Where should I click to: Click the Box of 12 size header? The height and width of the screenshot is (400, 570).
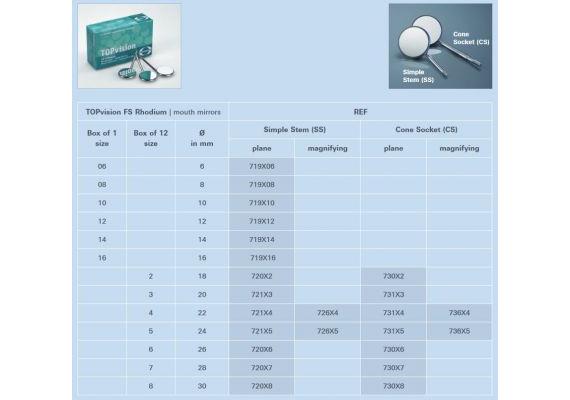150,138
